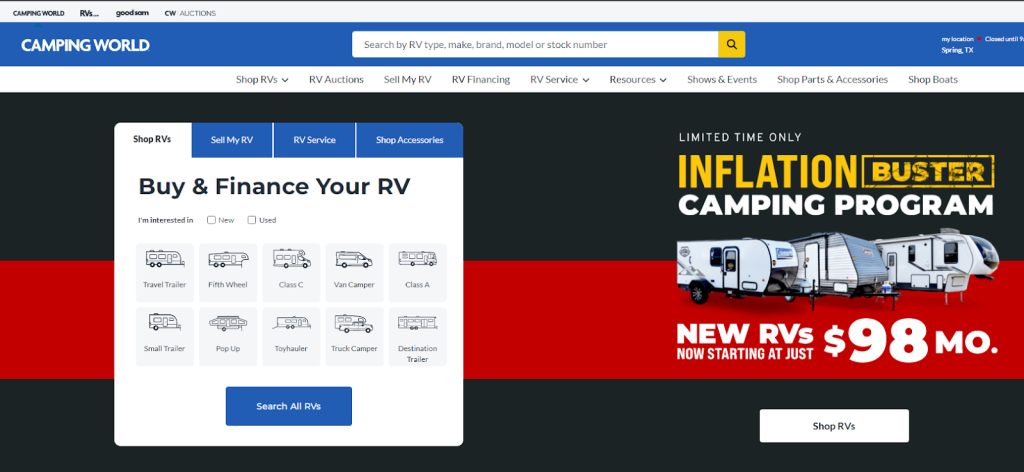Click the Inflation Buster promo RV image

point(838,270)
